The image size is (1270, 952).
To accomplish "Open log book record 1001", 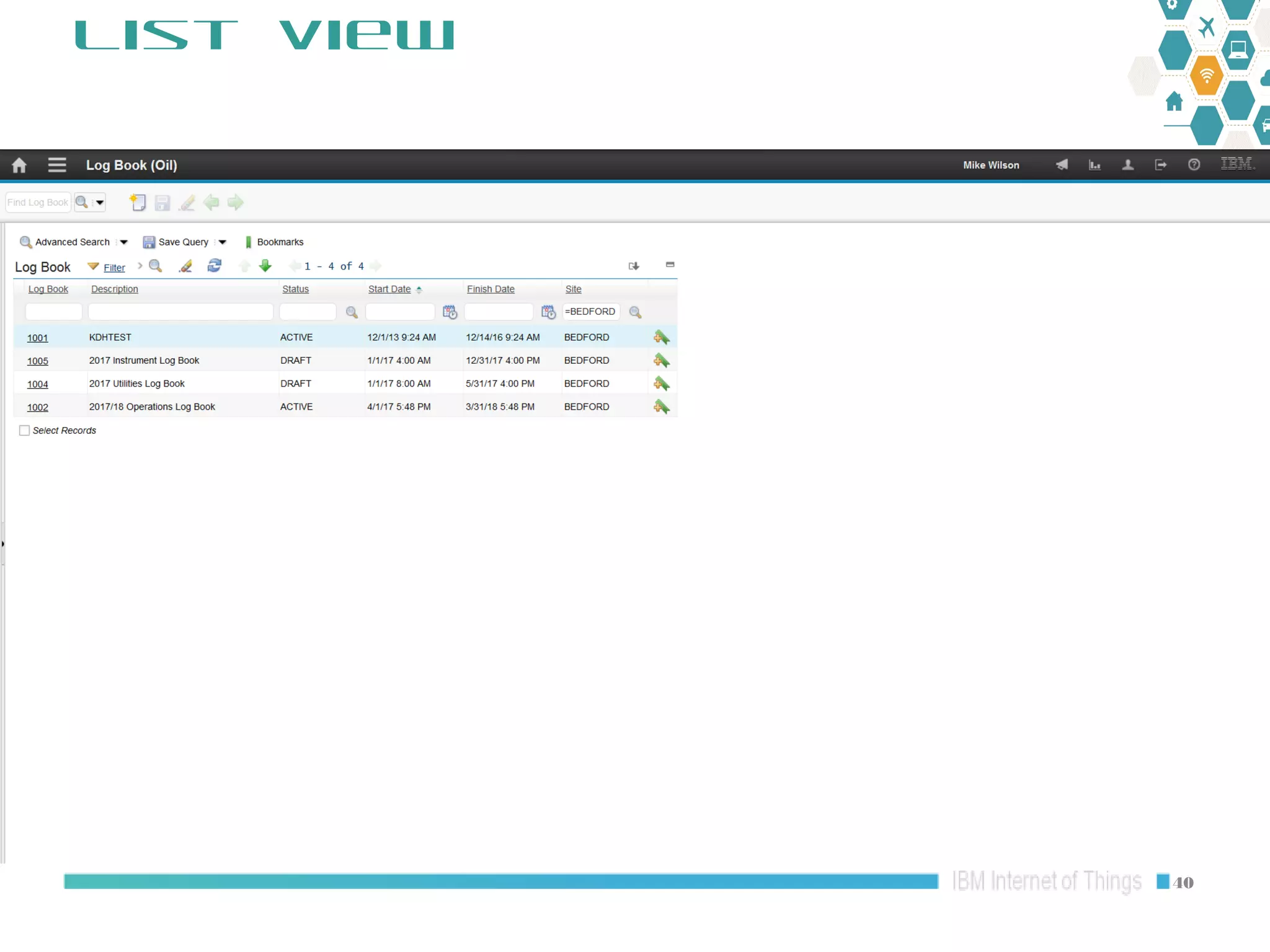I will pyautogui.click(x=37, y=338).
